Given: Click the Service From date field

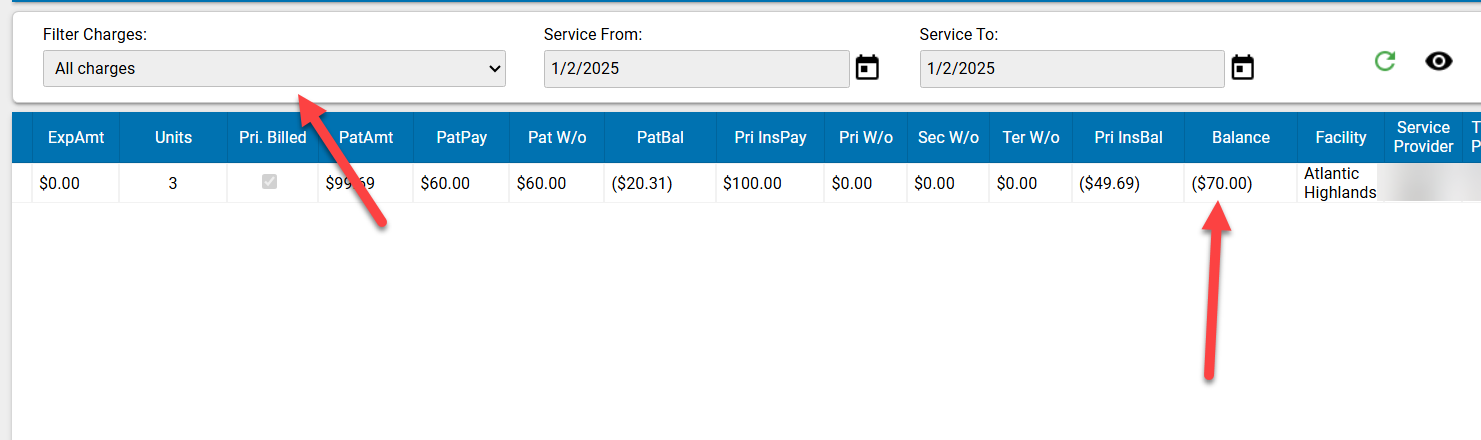Looking at the screenshot, I should 696,69.
